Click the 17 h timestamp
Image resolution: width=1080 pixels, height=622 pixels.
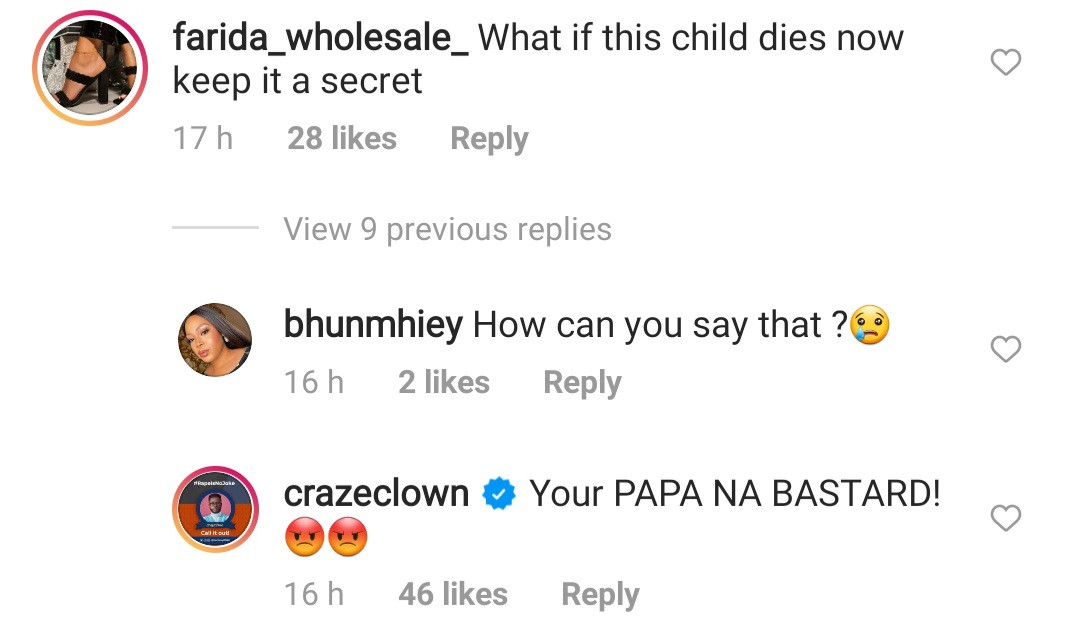tap(203, 138)
